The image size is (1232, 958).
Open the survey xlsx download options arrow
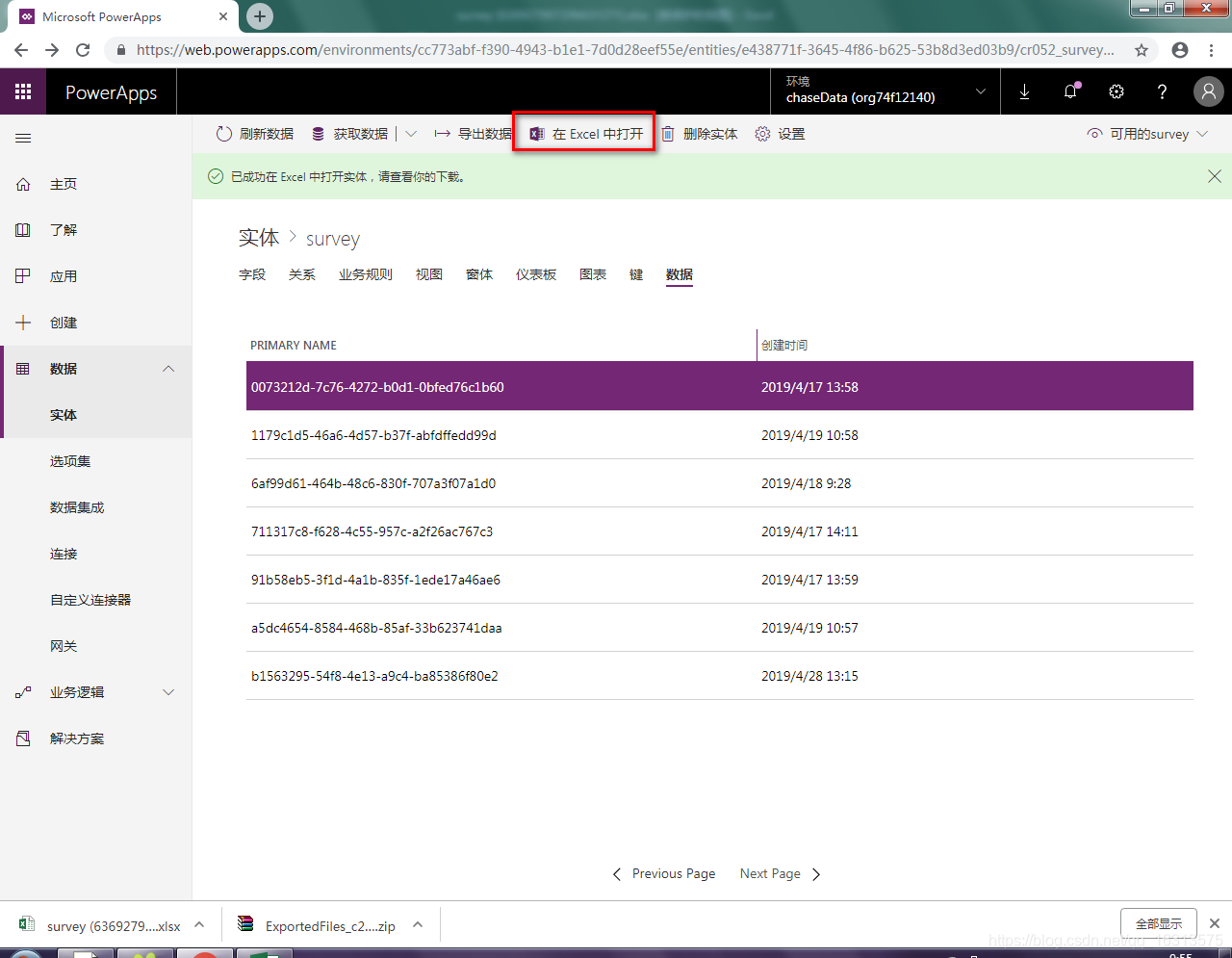[x=199, y=924]
